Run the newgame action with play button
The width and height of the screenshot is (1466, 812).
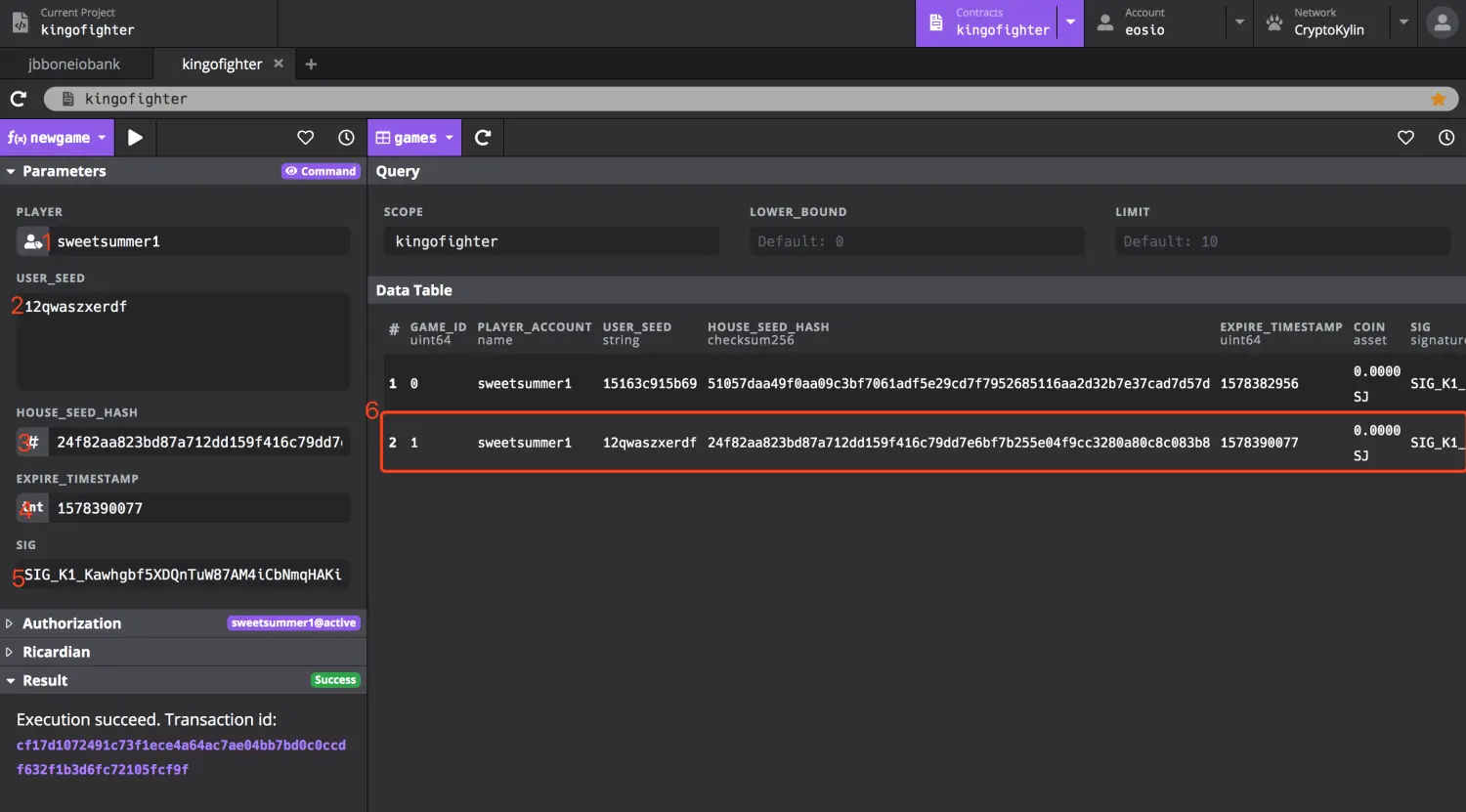pyautogui.click(x=135, y=138)
